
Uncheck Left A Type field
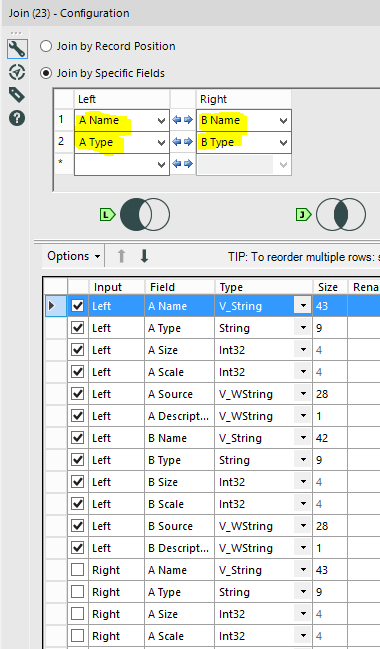click(77, 328)
